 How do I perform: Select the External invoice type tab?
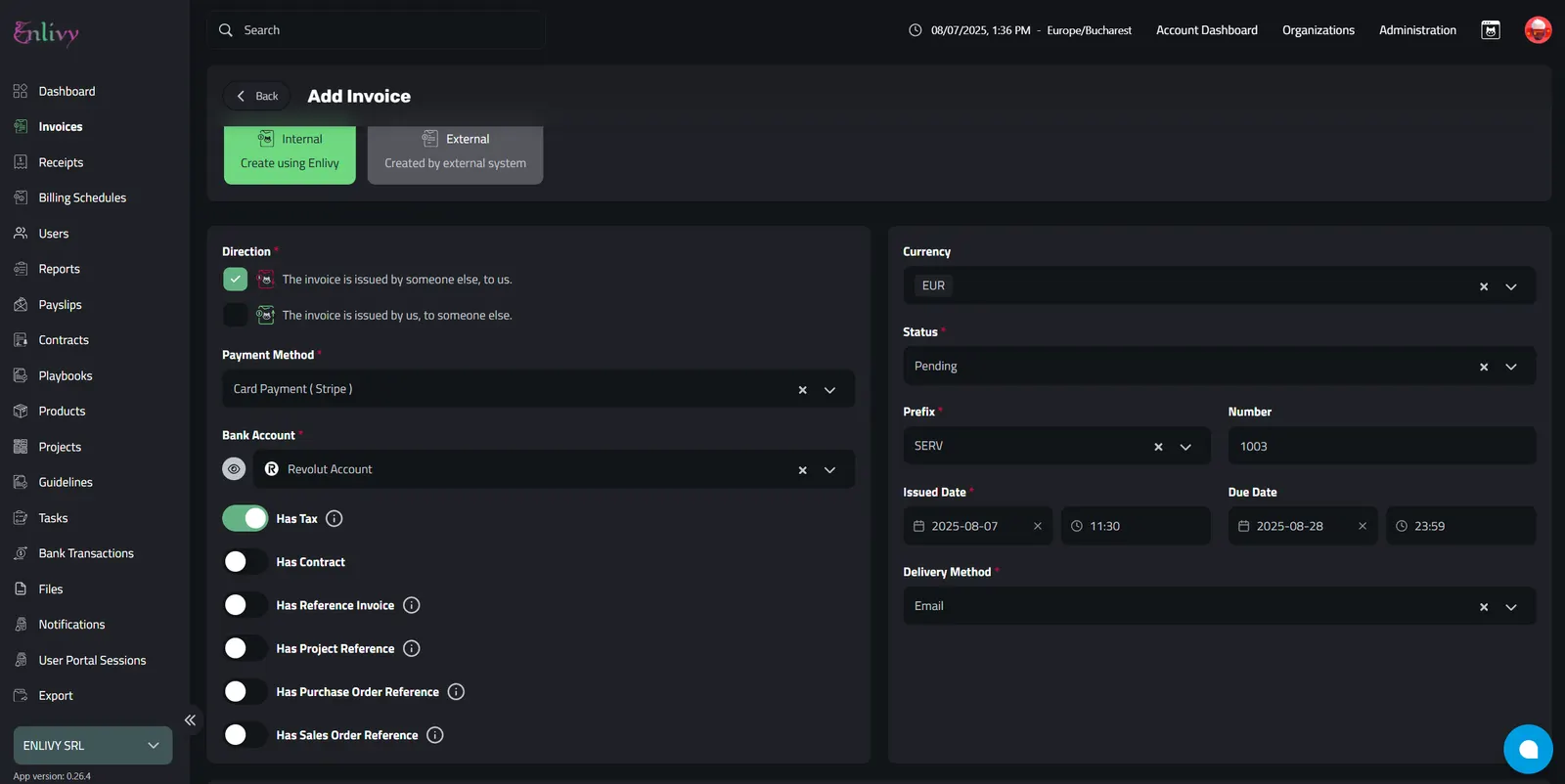click(455, 154)
